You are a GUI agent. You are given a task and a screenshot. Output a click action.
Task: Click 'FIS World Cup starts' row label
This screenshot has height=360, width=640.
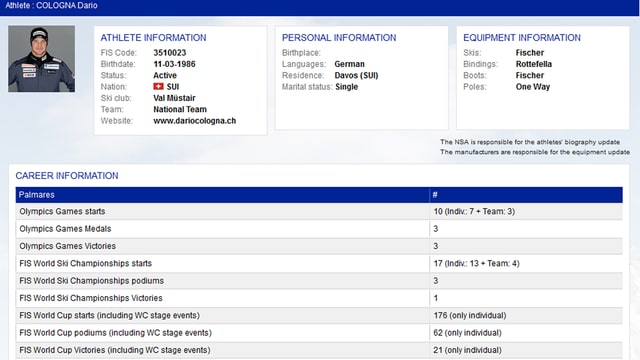109,316
